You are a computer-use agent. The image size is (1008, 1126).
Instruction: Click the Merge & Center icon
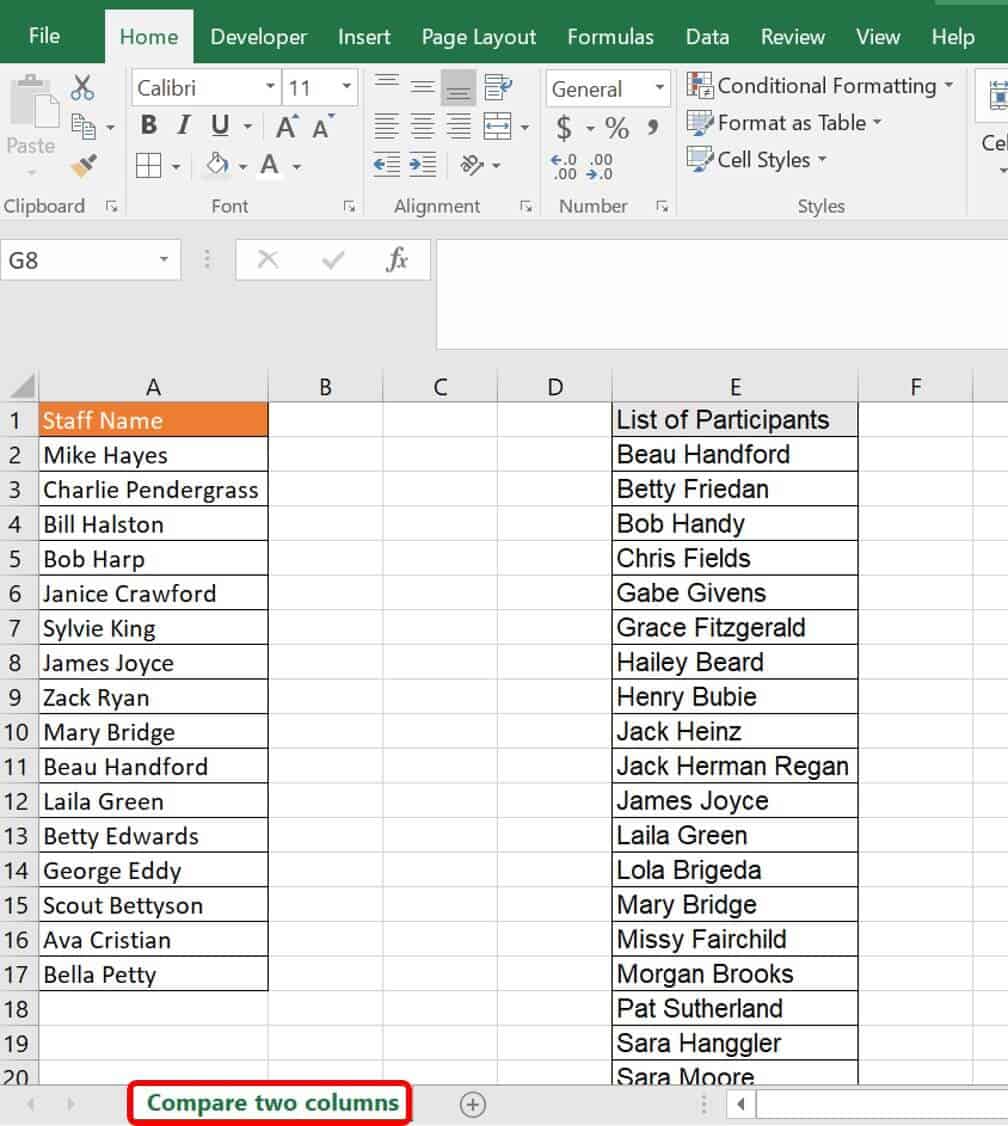coord(497,127)
